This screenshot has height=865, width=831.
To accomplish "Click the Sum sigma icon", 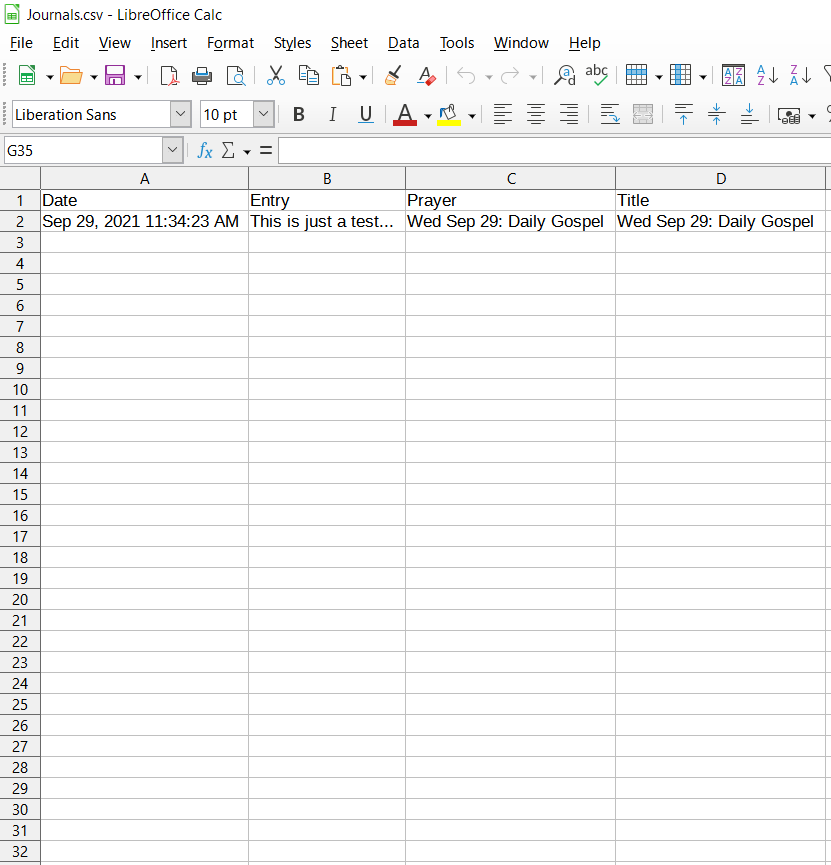I will coord(228,150).
